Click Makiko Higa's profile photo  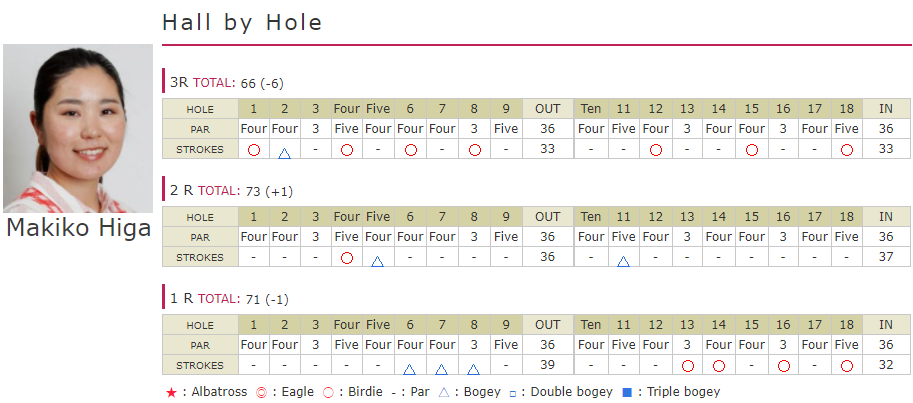pyautogui.click(x=78, y=128)
